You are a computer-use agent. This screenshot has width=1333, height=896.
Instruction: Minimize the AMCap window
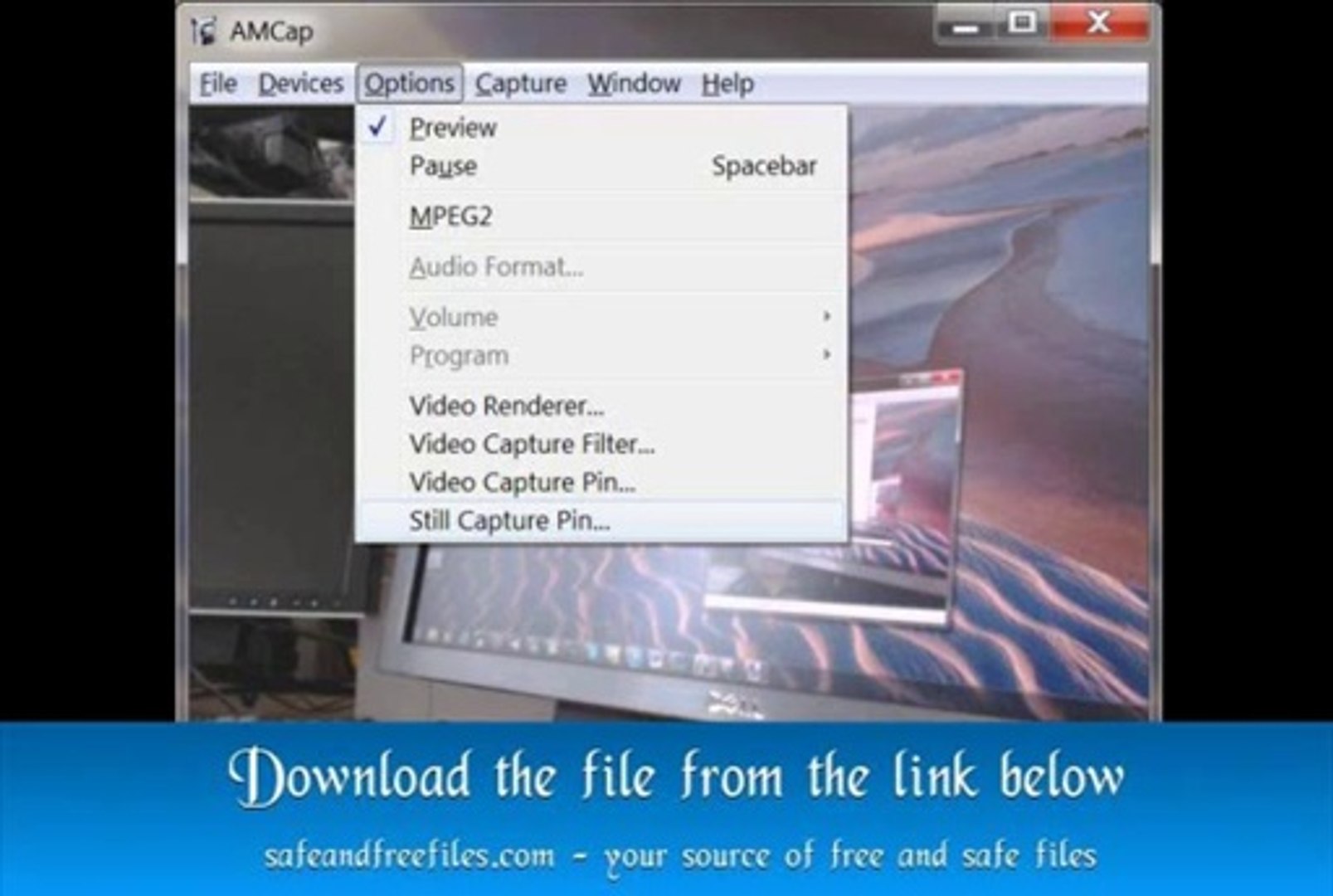(x=966, y=24)
